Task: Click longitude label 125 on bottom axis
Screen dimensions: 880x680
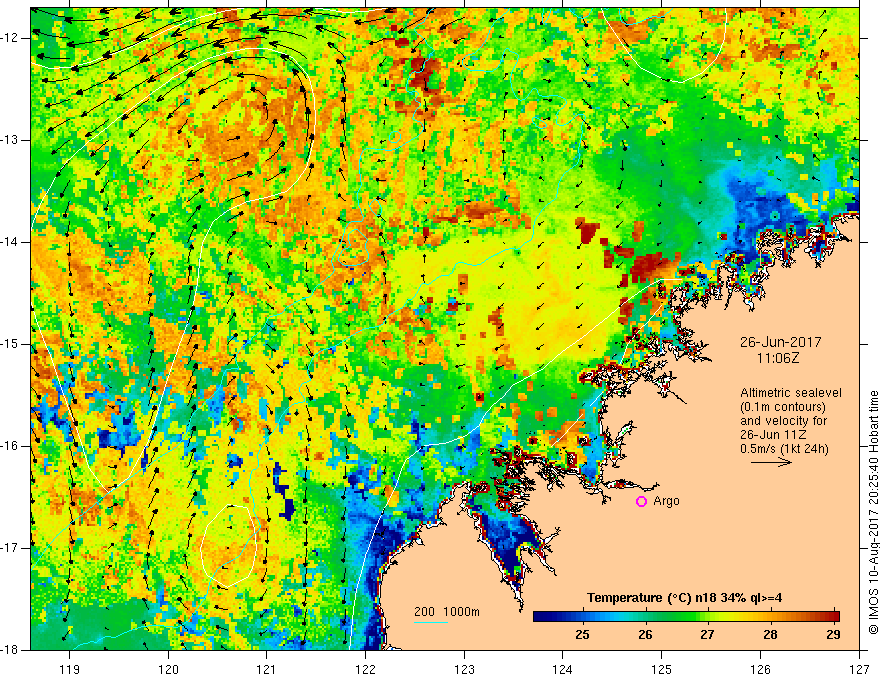Action: click(662, 669)
